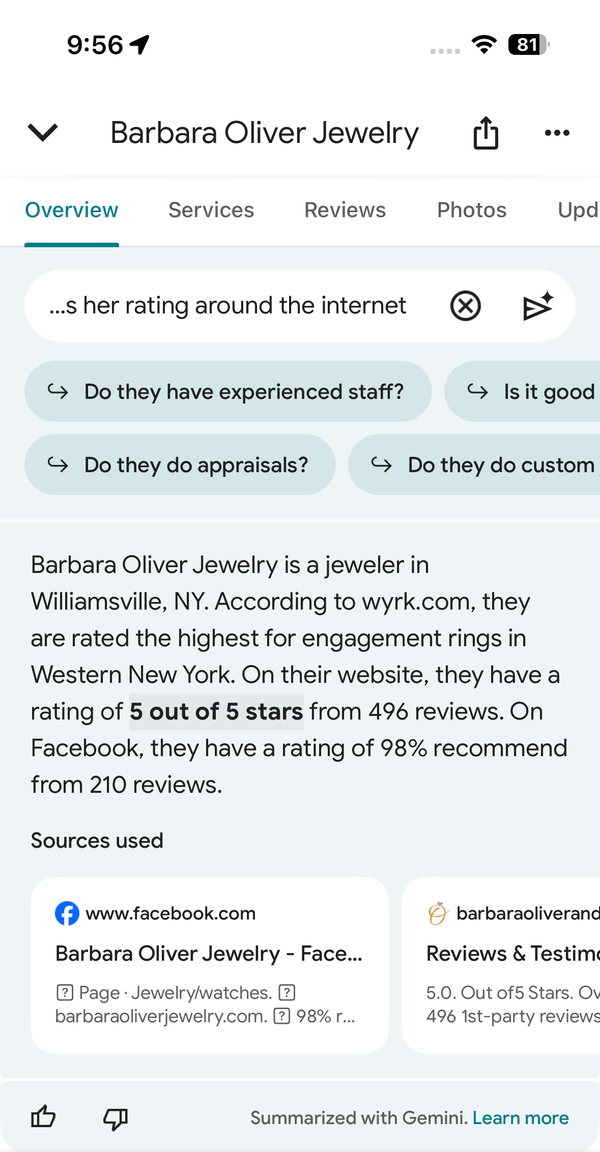Open the Learn more link
600x1152 pixels.
[x=521, y=1118]
